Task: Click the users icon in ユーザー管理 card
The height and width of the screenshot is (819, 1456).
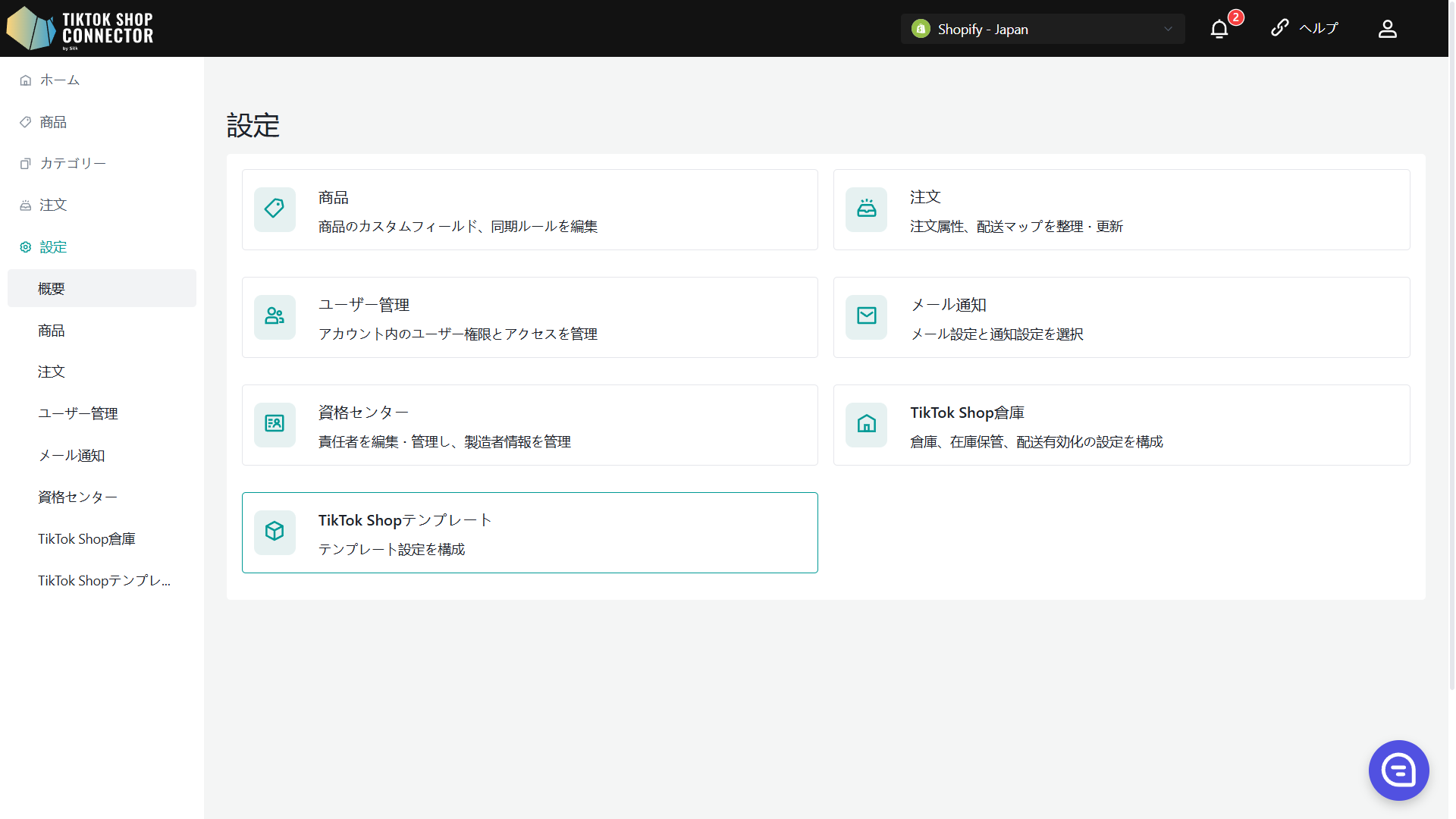Action: [x=275, y=317]
